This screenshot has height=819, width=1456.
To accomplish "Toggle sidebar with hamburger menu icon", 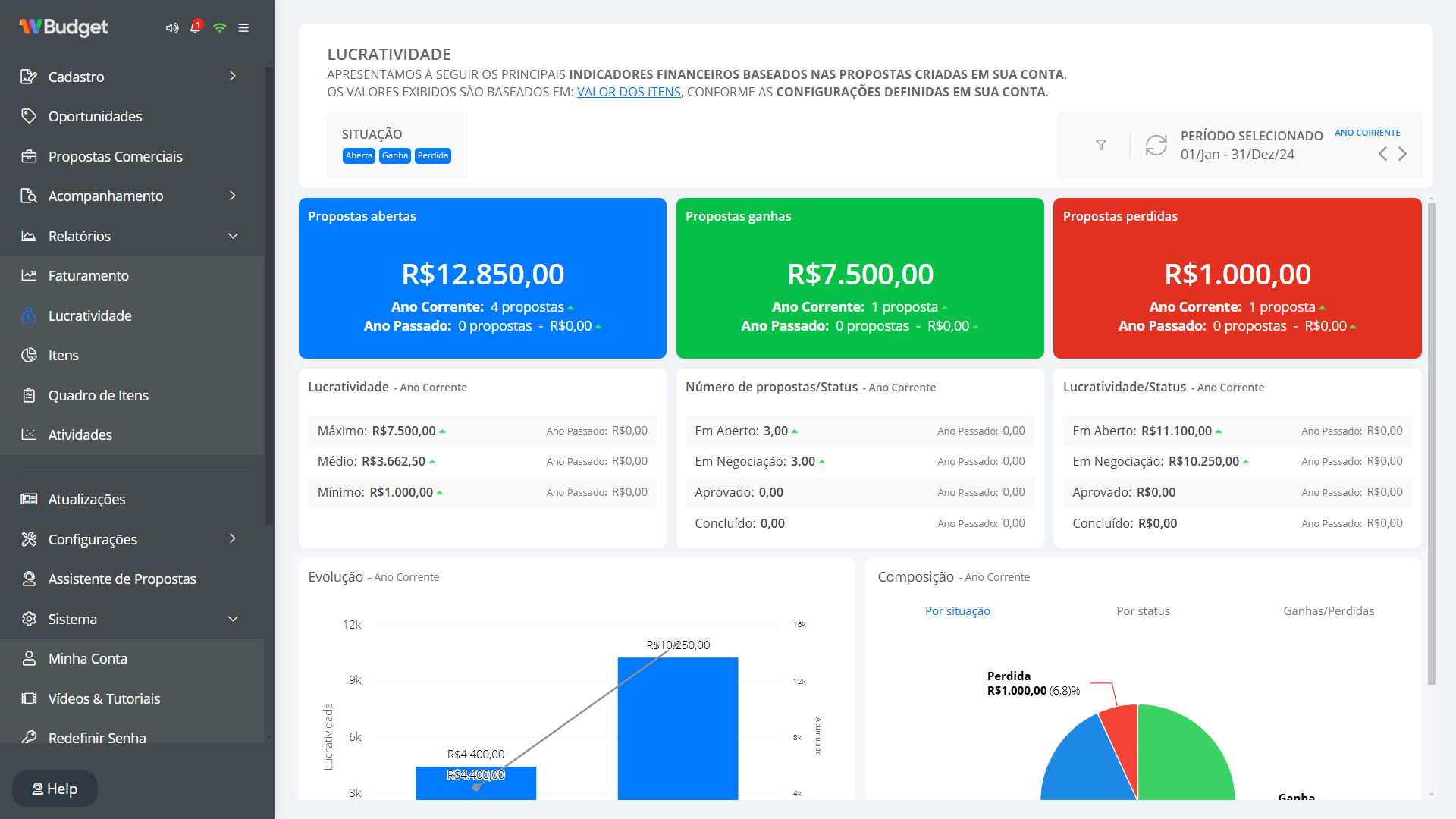I will (x=243, y=28).
